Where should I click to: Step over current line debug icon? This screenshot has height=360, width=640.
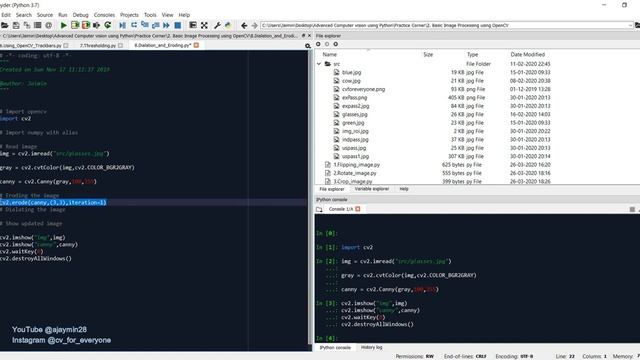coord(133,25)
